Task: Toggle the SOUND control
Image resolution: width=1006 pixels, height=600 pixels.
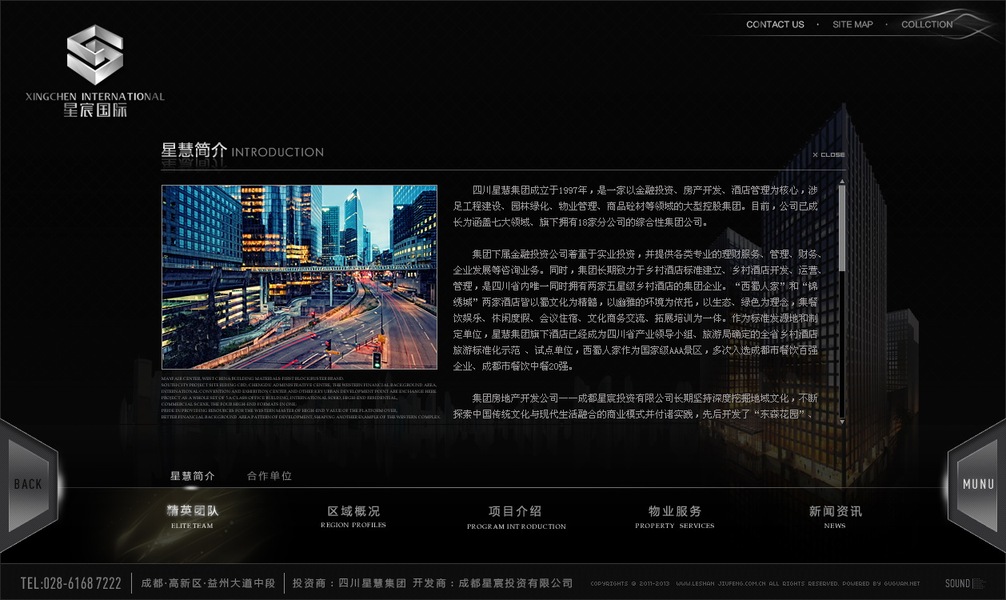Action: 964,583
